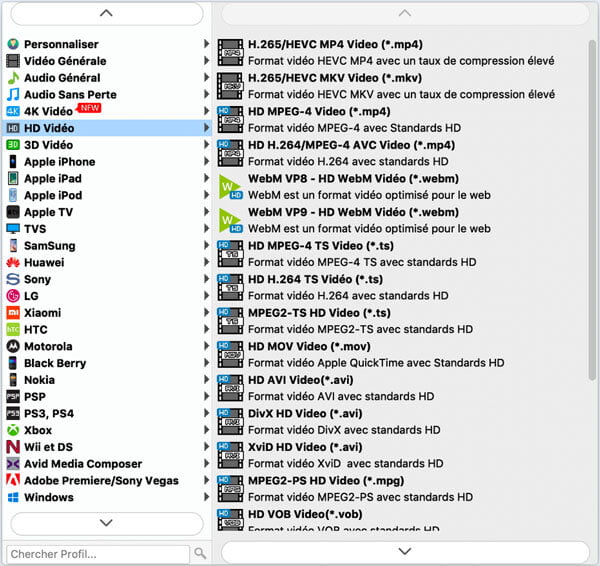The width and height of the screenshot is (600, 566).
Task: Expand the 4K Vidéo category arrow
Action: (x=207, y=111)
